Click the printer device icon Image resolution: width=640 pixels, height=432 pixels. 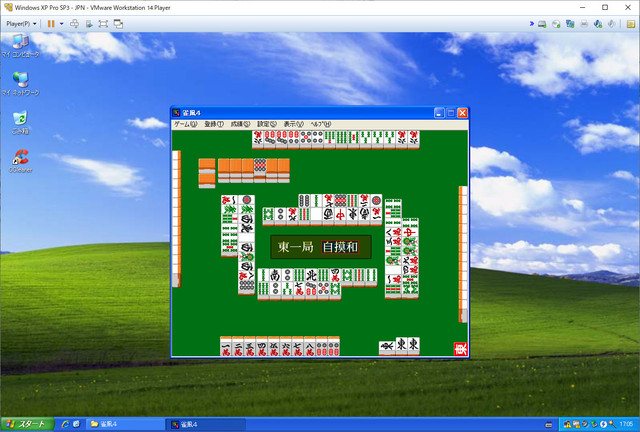(x=584, y=24)
